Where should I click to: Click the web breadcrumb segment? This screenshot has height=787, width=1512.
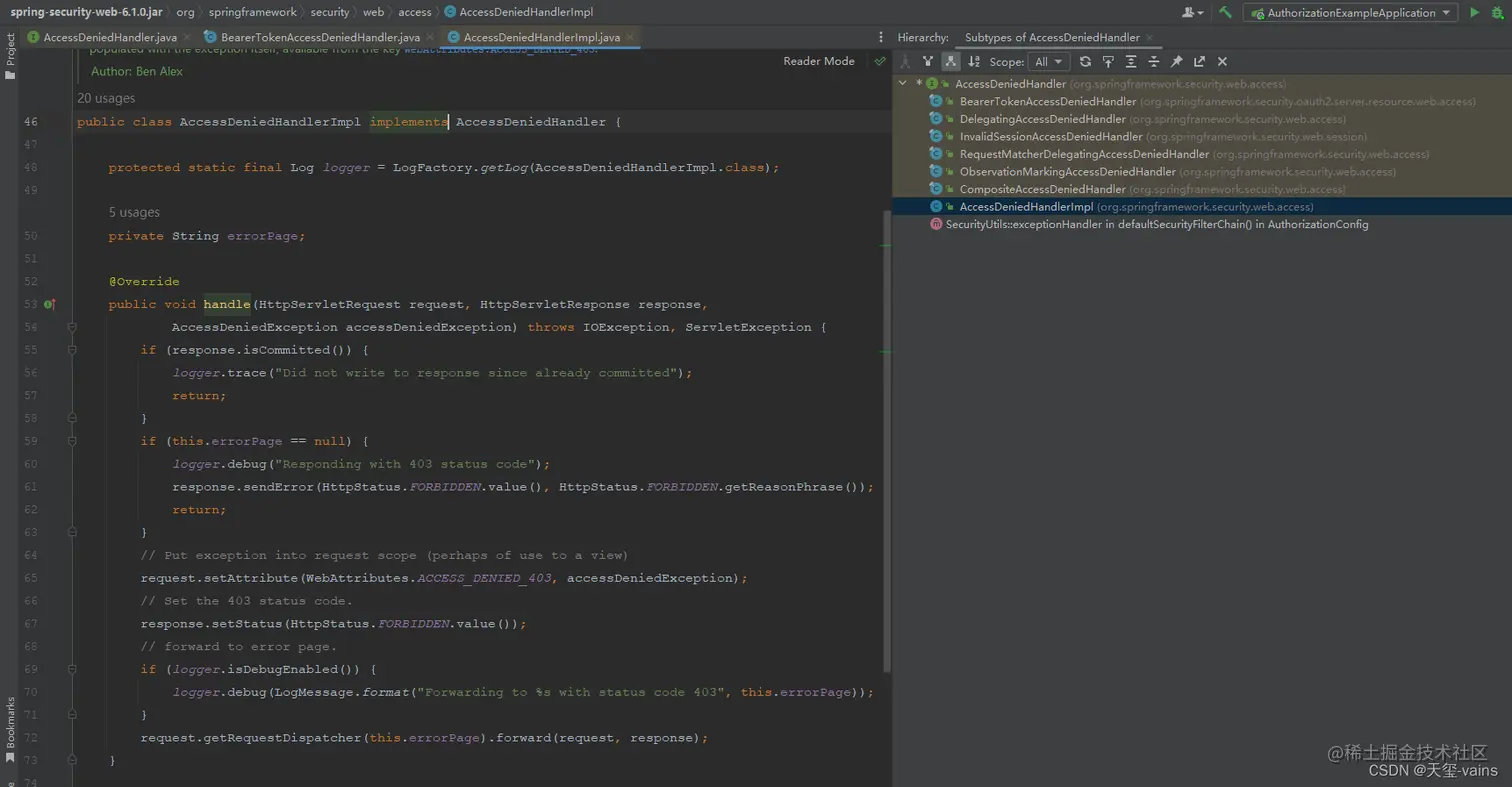click(x=374, y=12)
